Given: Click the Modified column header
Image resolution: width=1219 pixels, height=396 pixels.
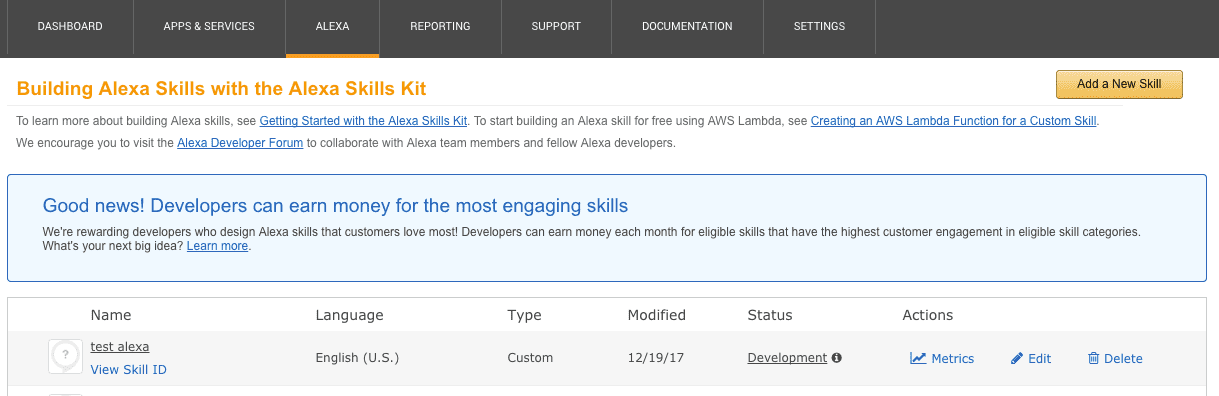Looking at the screenshot, I should pyautogui.click(x=657, y=315).
